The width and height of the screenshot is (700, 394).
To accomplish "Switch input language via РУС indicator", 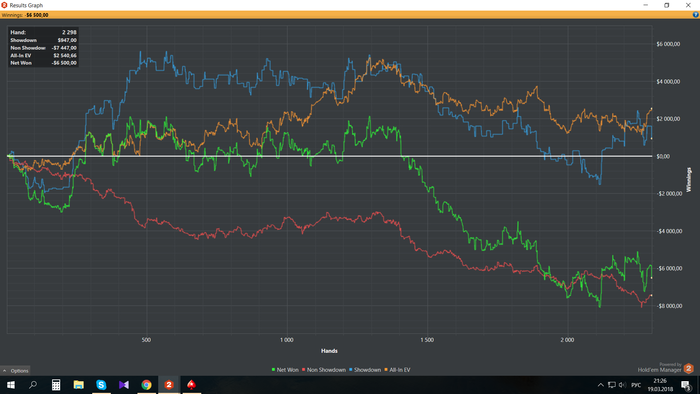I will point(636,385).
